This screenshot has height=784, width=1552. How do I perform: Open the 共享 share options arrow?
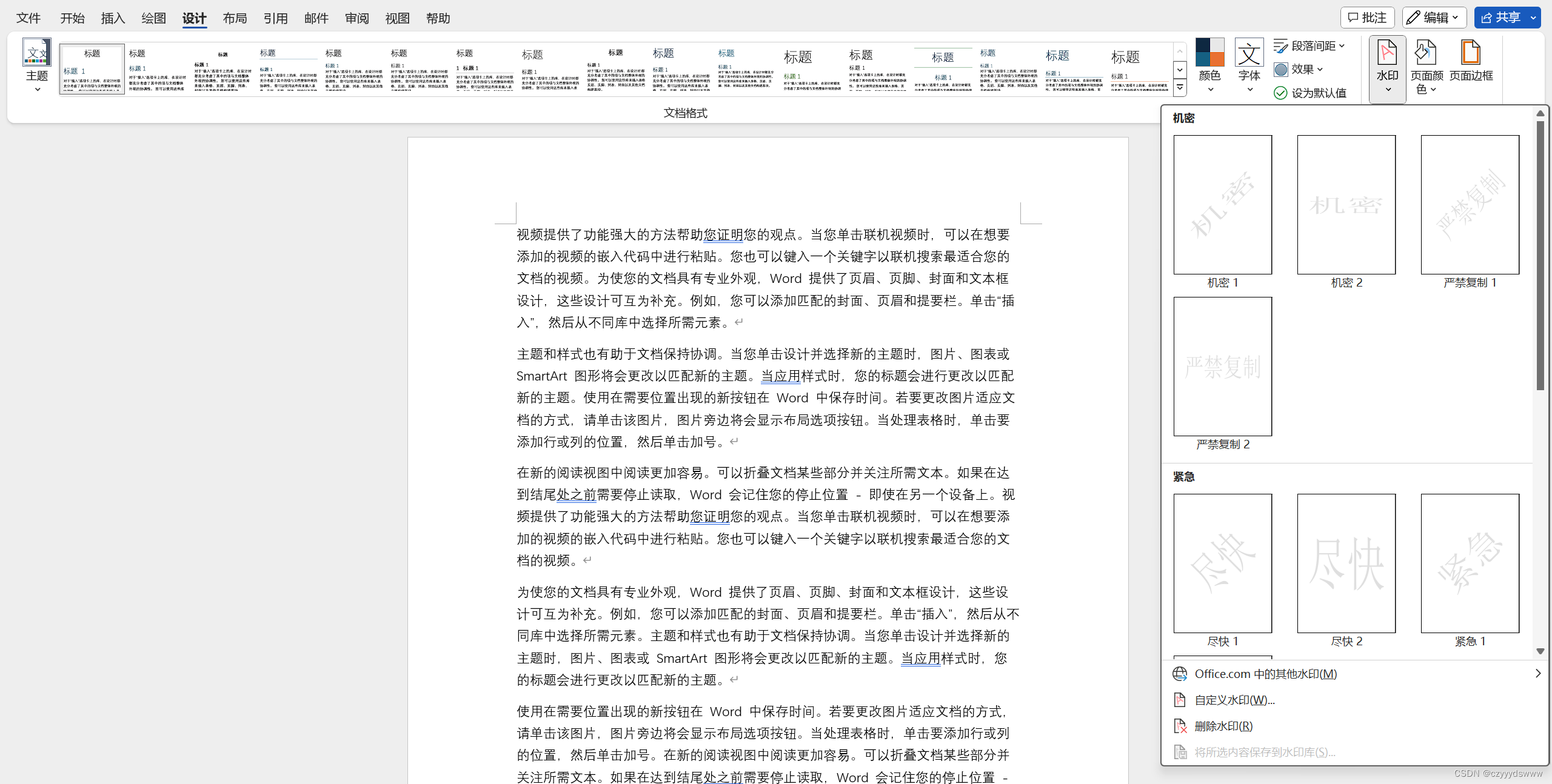(x=1534, y=18)
